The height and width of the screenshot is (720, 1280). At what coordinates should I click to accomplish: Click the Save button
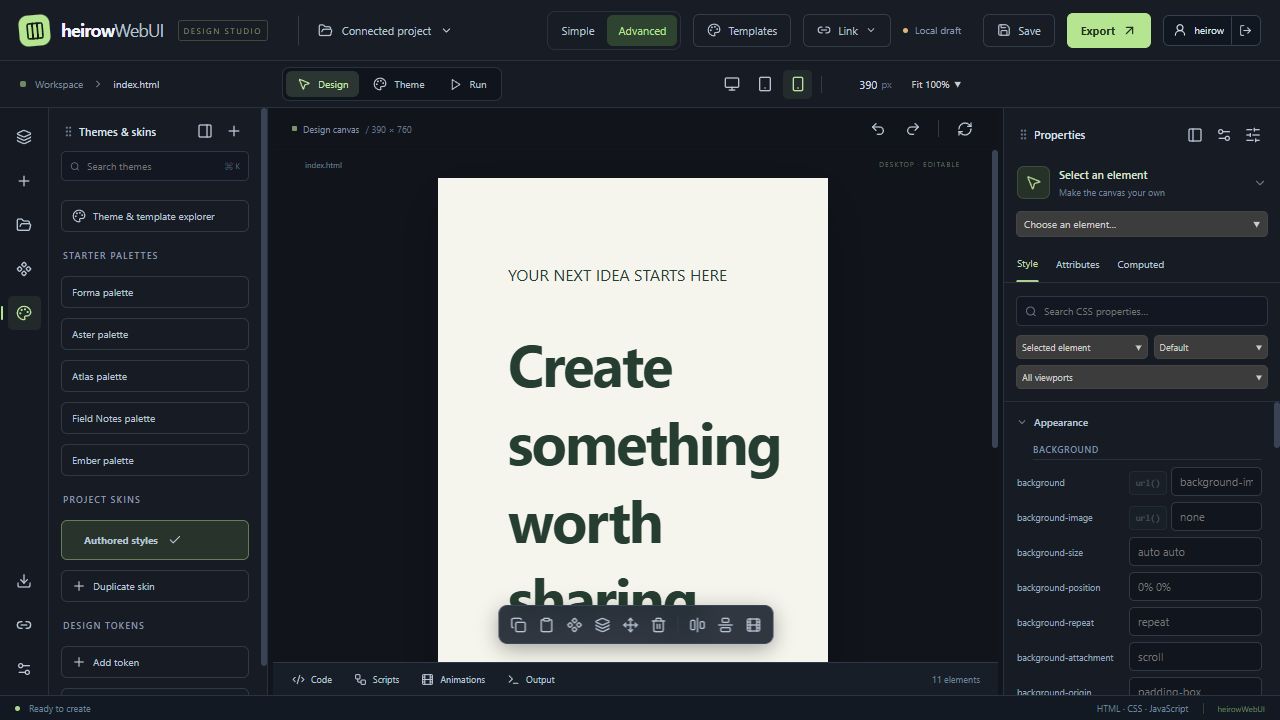(1018, 31)
